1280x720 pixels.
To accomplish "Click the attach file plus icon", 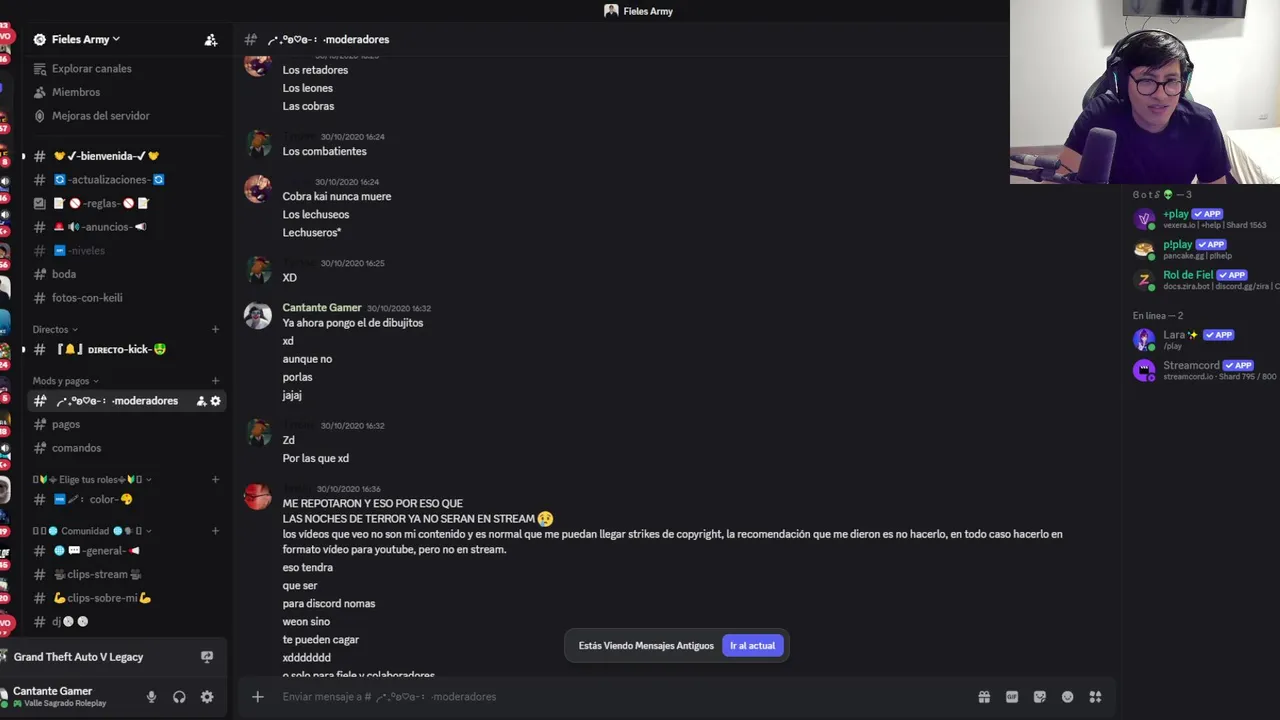I will (258, 697).
